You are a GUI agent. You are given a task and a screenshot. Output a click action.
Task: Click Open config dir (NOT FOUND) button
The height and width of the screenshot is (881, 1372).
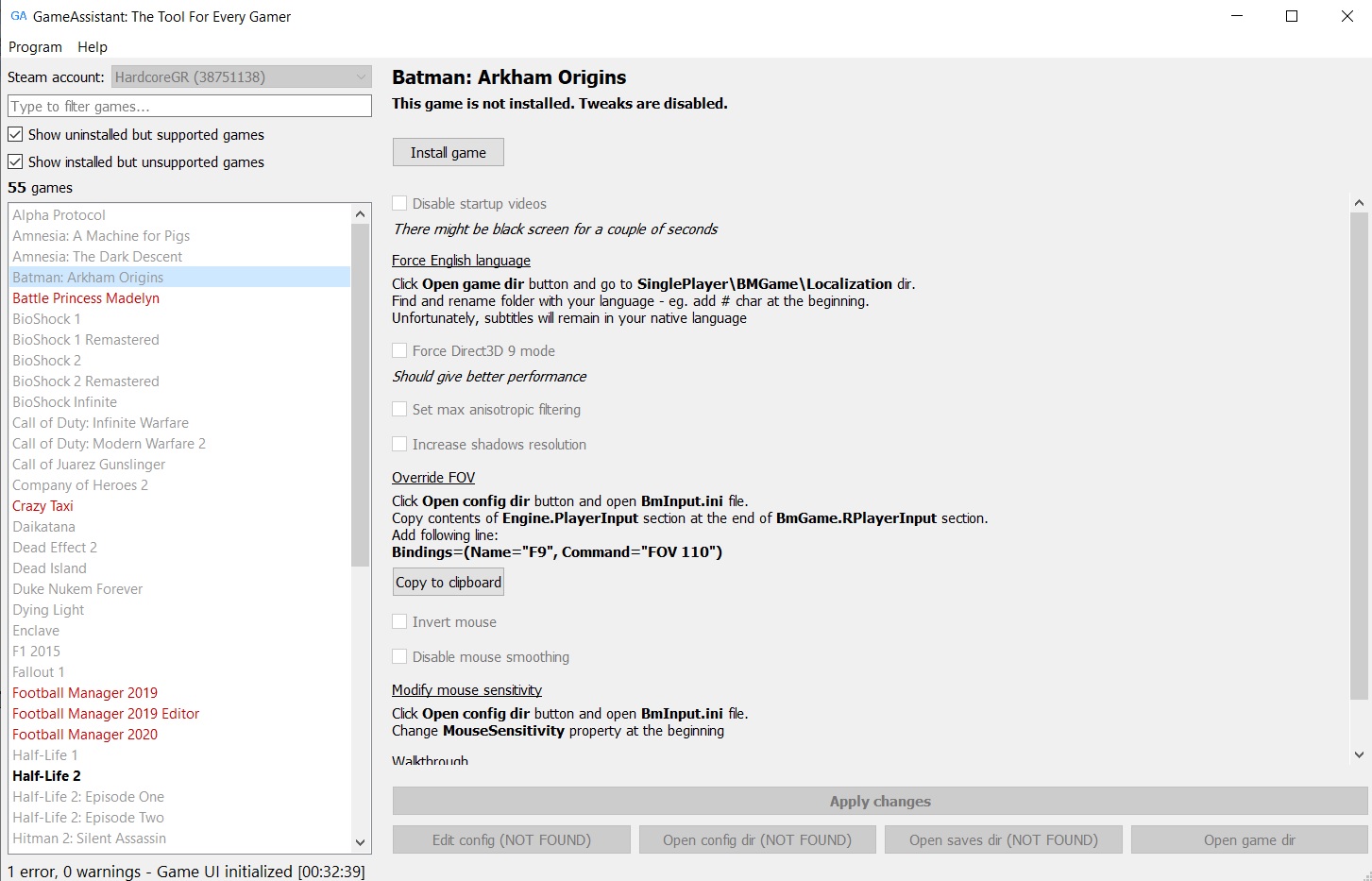tap(757, 839)
